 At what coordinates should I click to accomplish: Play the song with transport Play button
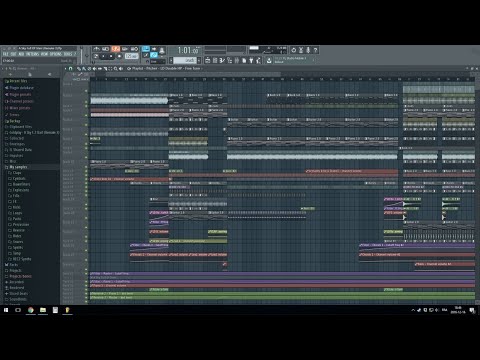tap(103, 56)
